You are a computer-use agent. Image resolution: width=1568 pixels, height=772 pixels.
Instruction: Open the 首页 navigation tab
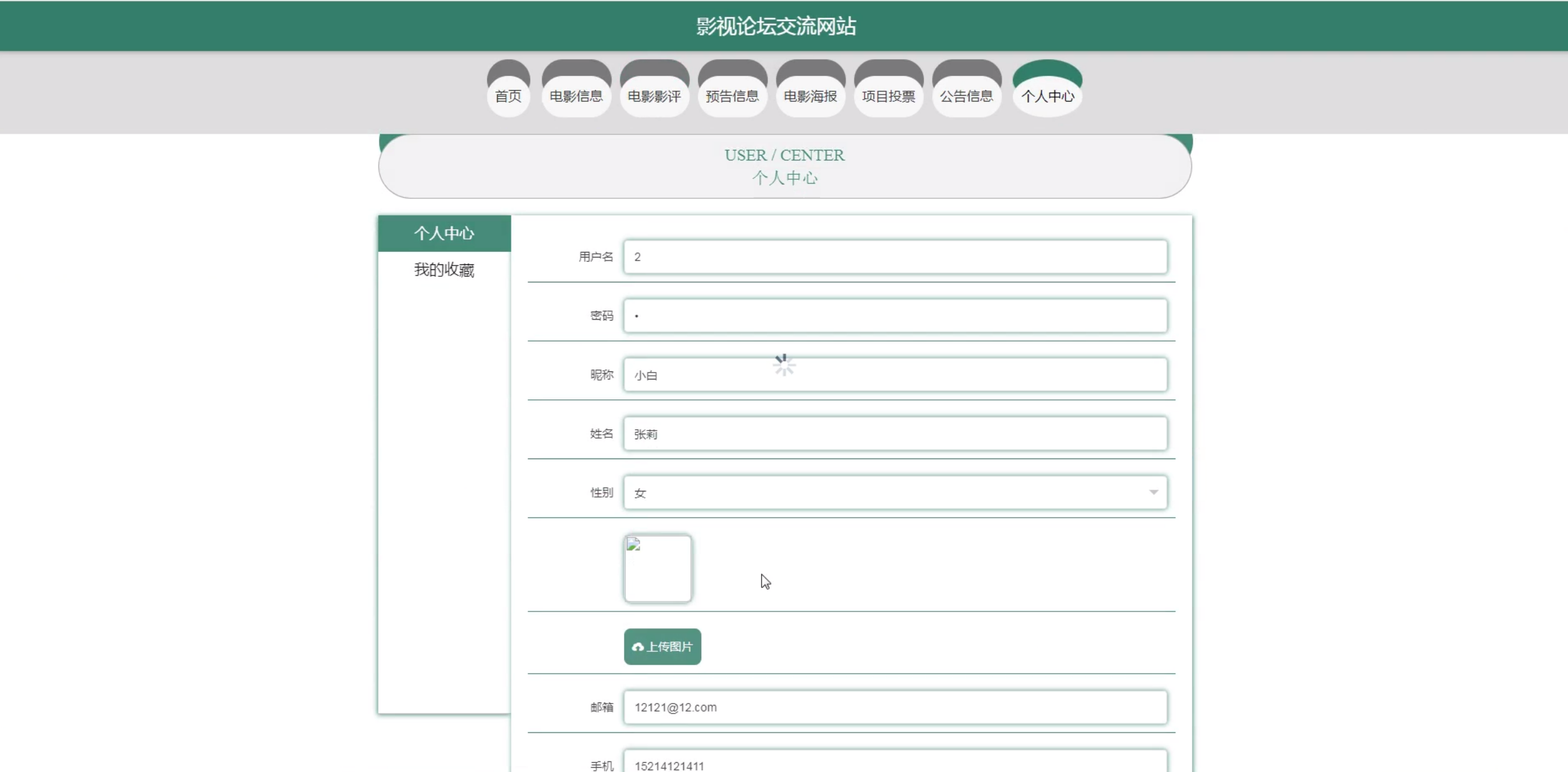coord(508,96)
